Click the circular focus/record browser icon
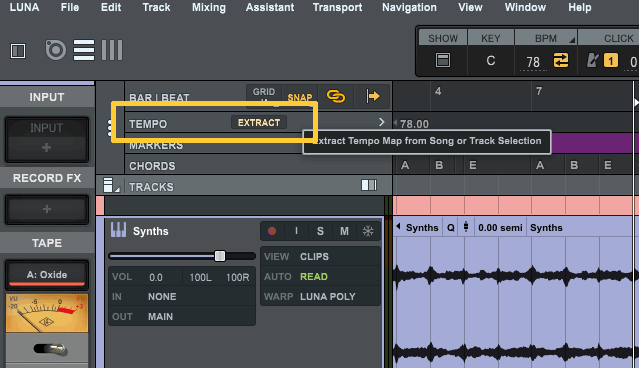The height and width of the screenshot is (368, 639). point(55,50)
